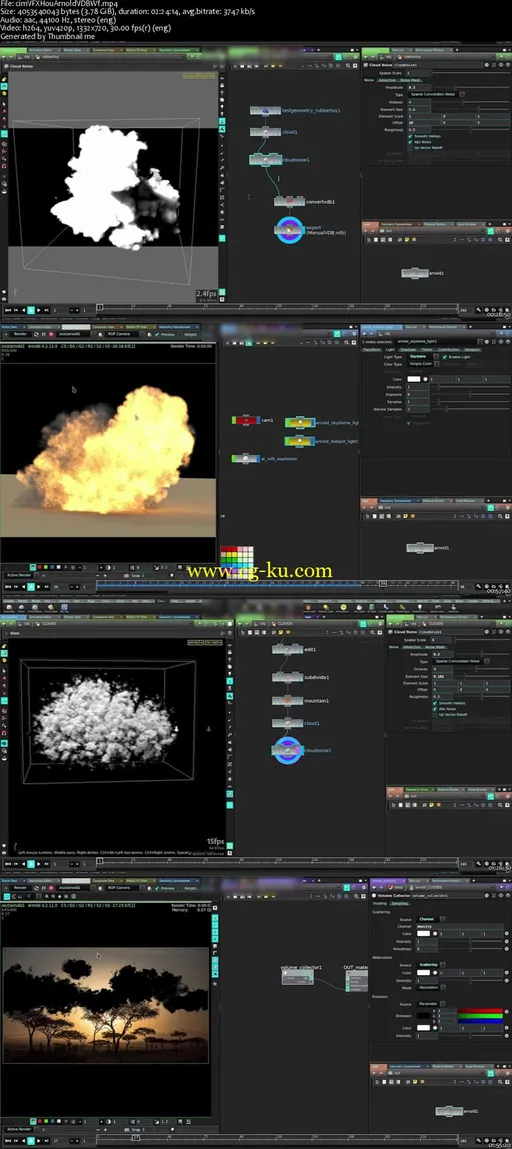Open Shadows tab of skydome light

(x=408, y=350)
